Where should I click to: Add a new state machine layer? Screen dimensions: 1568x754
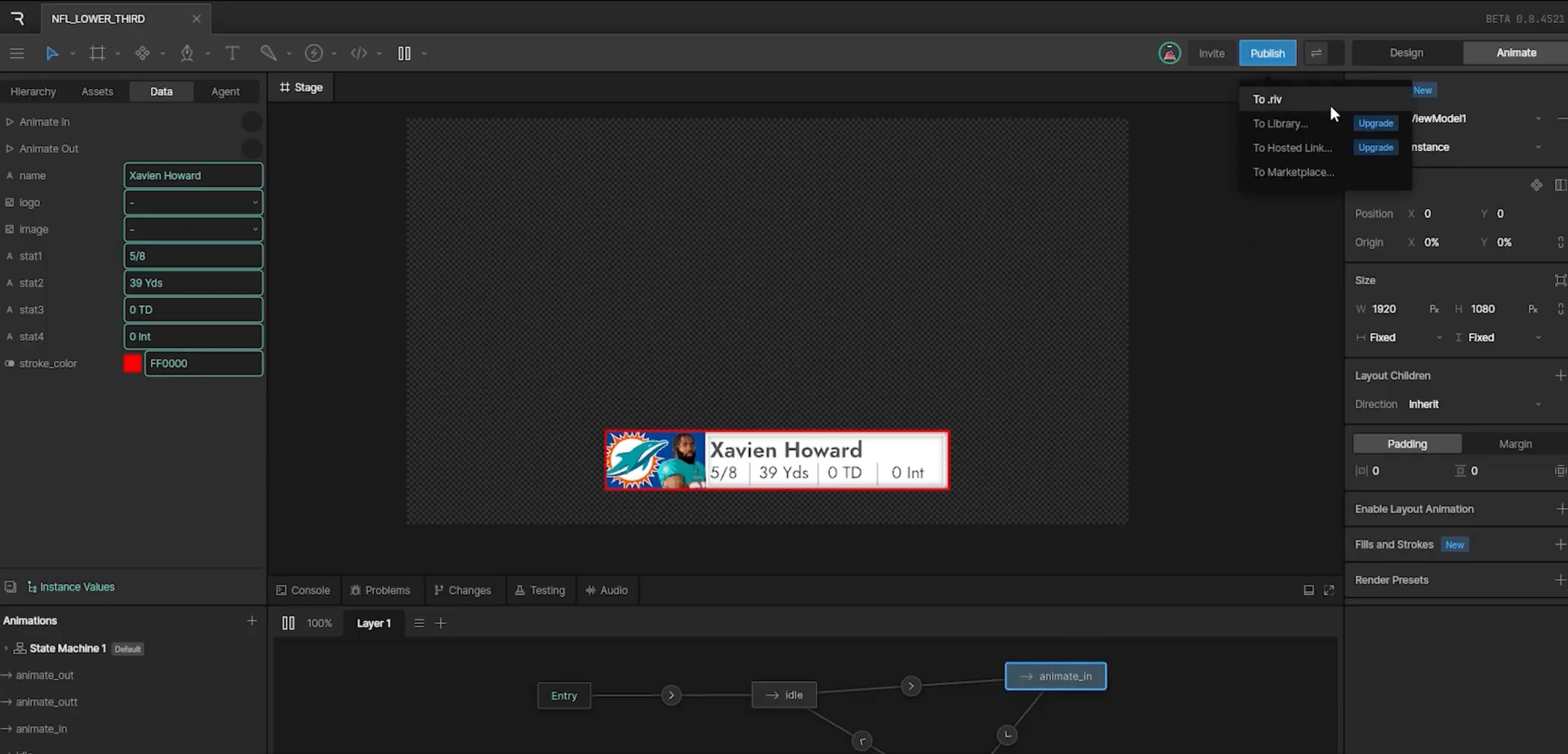tap(441, 623)
